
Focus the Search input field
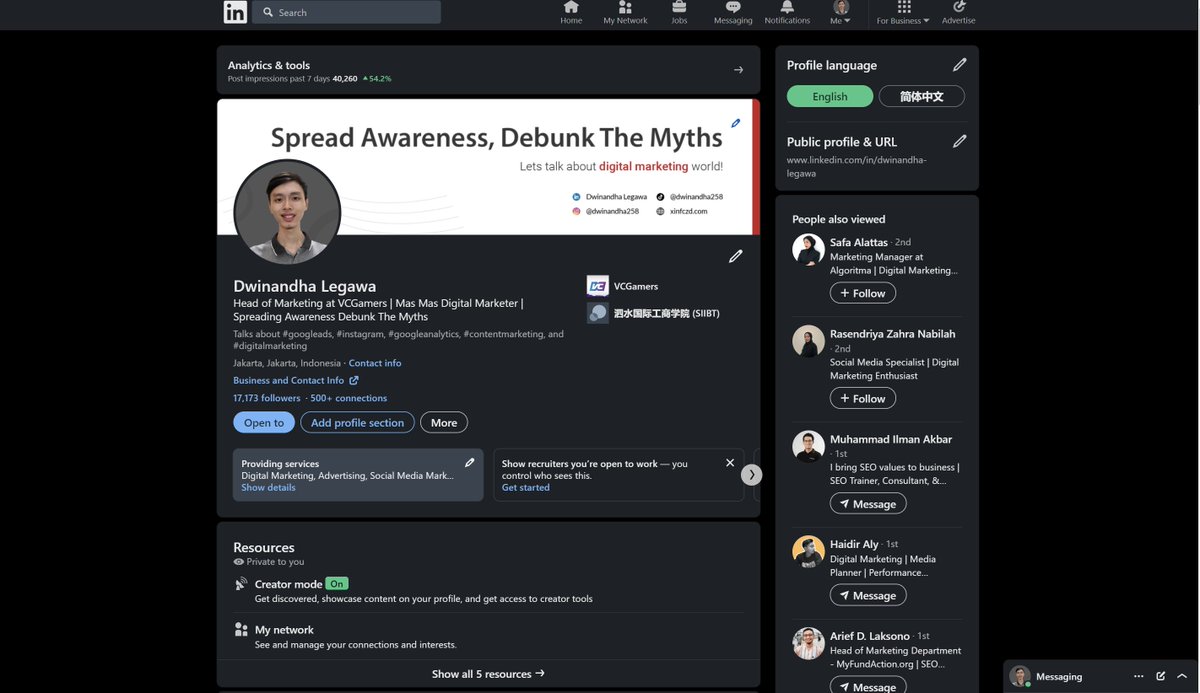tap(346, 12)
